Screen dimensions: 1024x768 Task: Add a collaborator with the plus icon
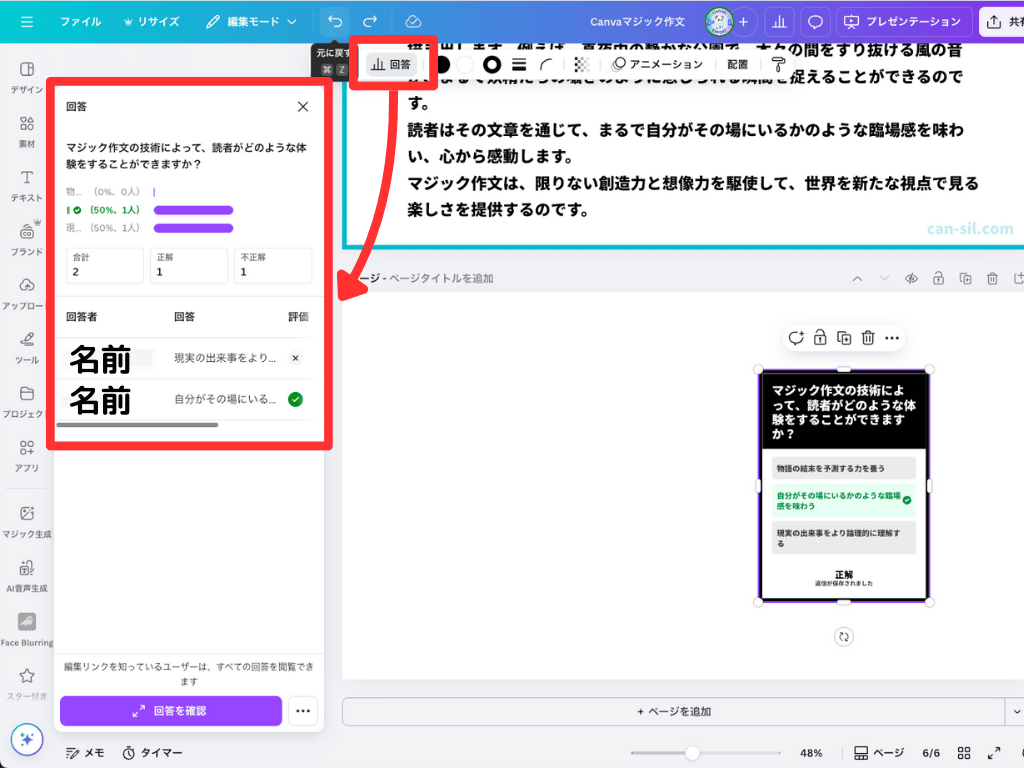click(x=743, y=22)
